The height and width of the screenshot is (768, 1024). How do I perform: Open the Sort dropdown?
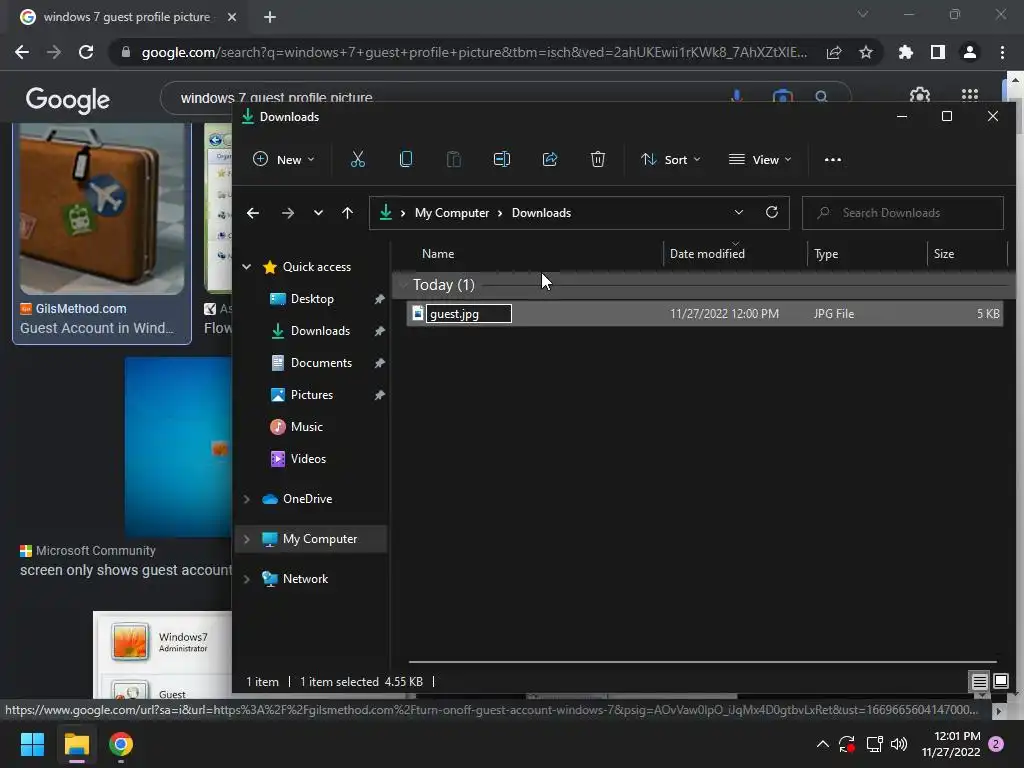[671, 159]
